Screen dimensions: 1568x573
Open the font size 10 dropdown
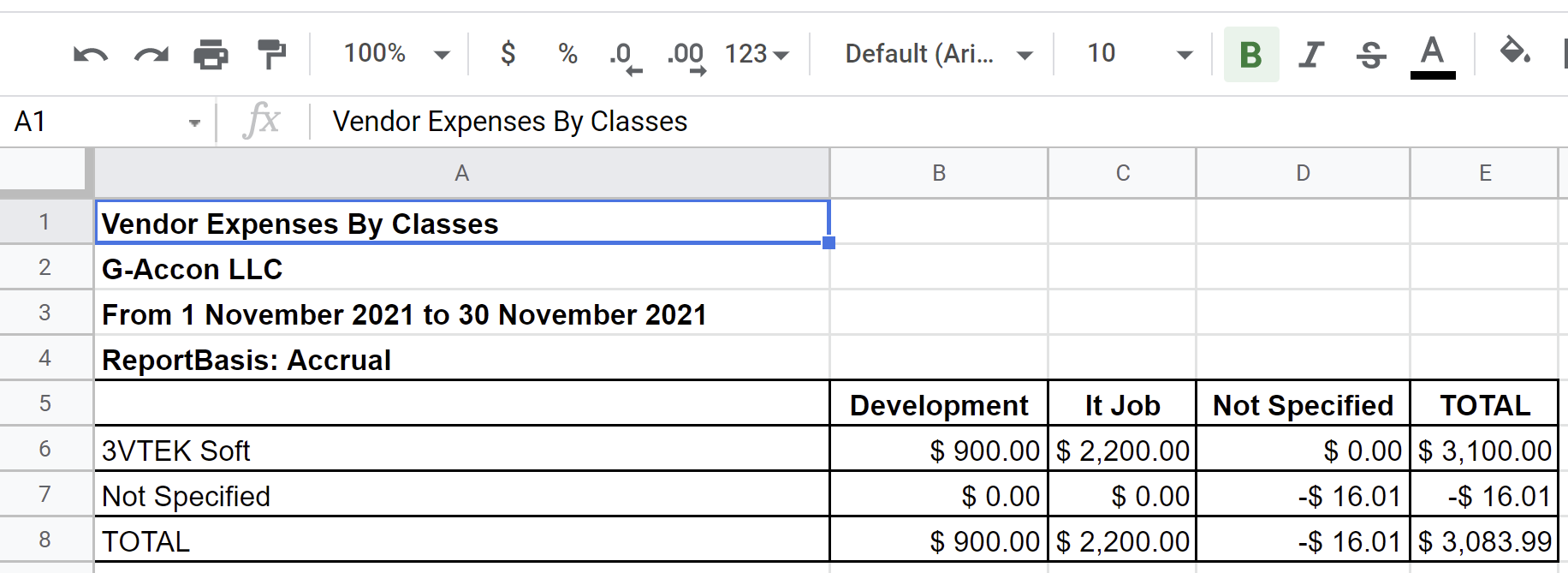(1139, 54)
